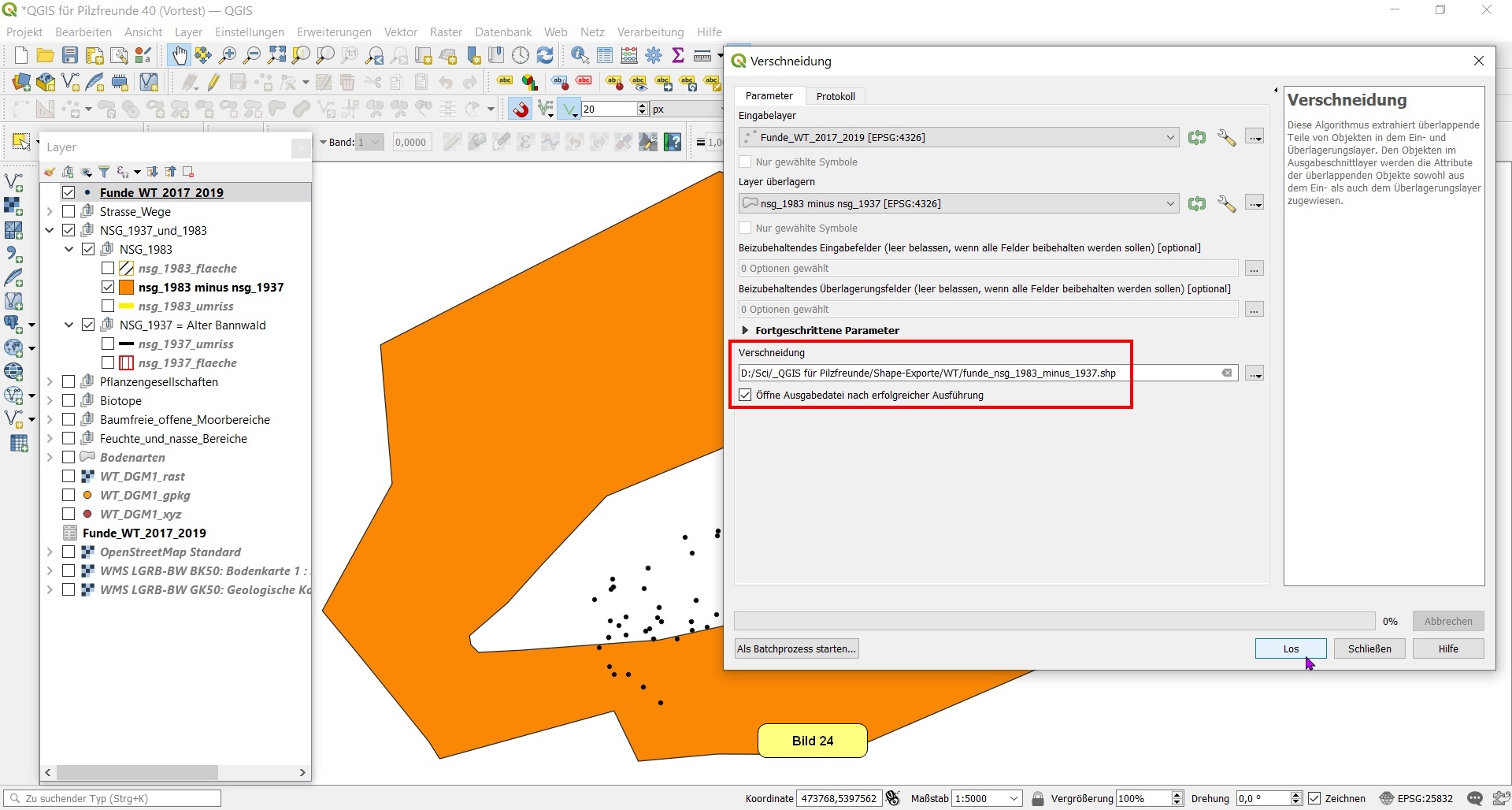This screenshot has width=1512, height=810.
Task: Toggle the snapping magnet icon
Action: (521, 110)
